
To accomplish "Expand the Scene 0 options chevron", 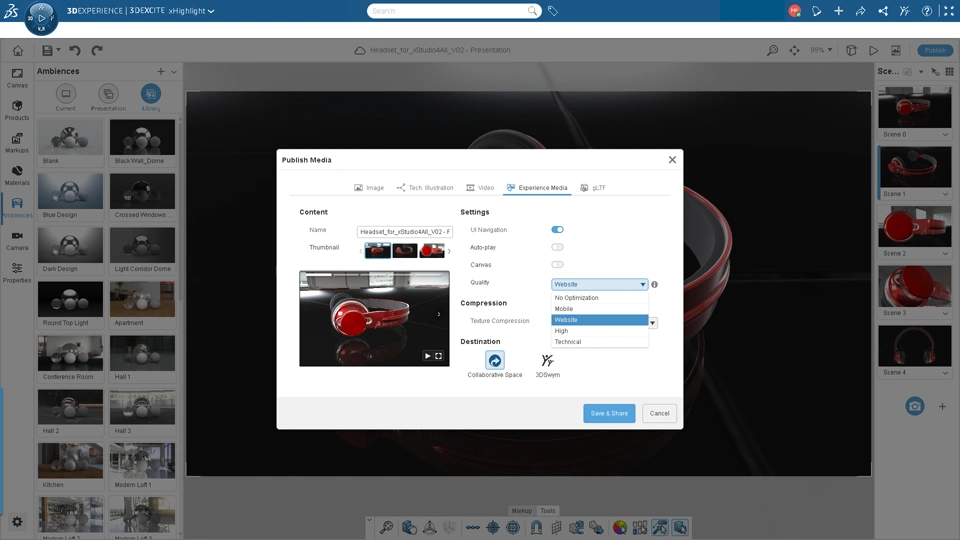I will [945, 135].
